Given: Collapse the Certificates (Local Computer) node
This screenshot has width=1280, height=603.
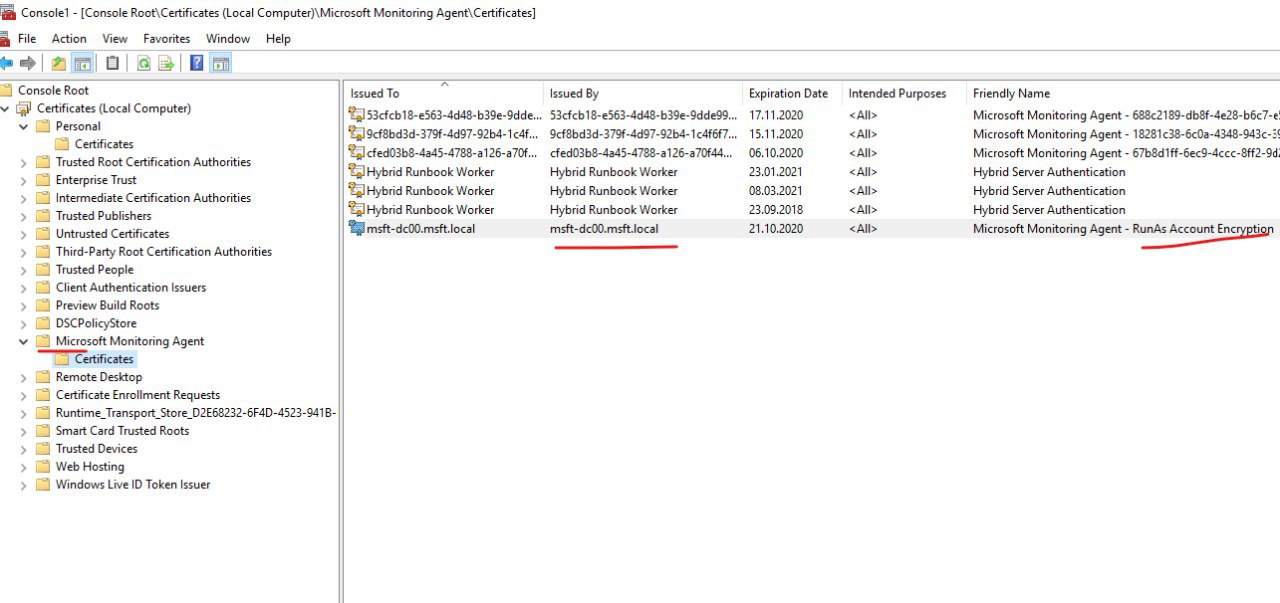Looking at the screenshot, I should coord(5,108).
